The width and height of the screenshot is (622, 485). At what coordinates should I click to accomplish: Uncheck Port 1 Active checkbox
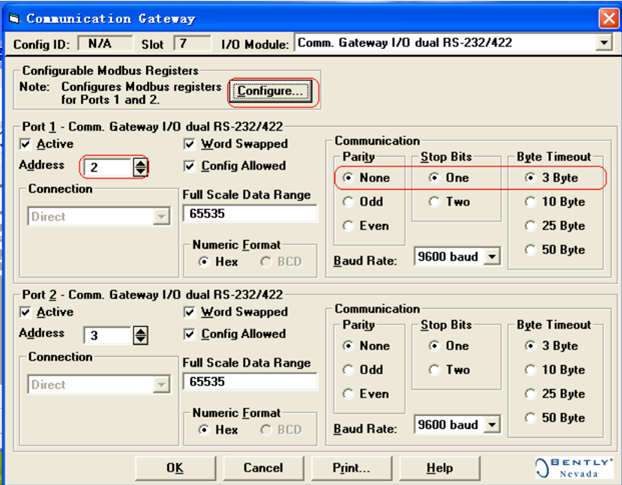click(25, 144)
